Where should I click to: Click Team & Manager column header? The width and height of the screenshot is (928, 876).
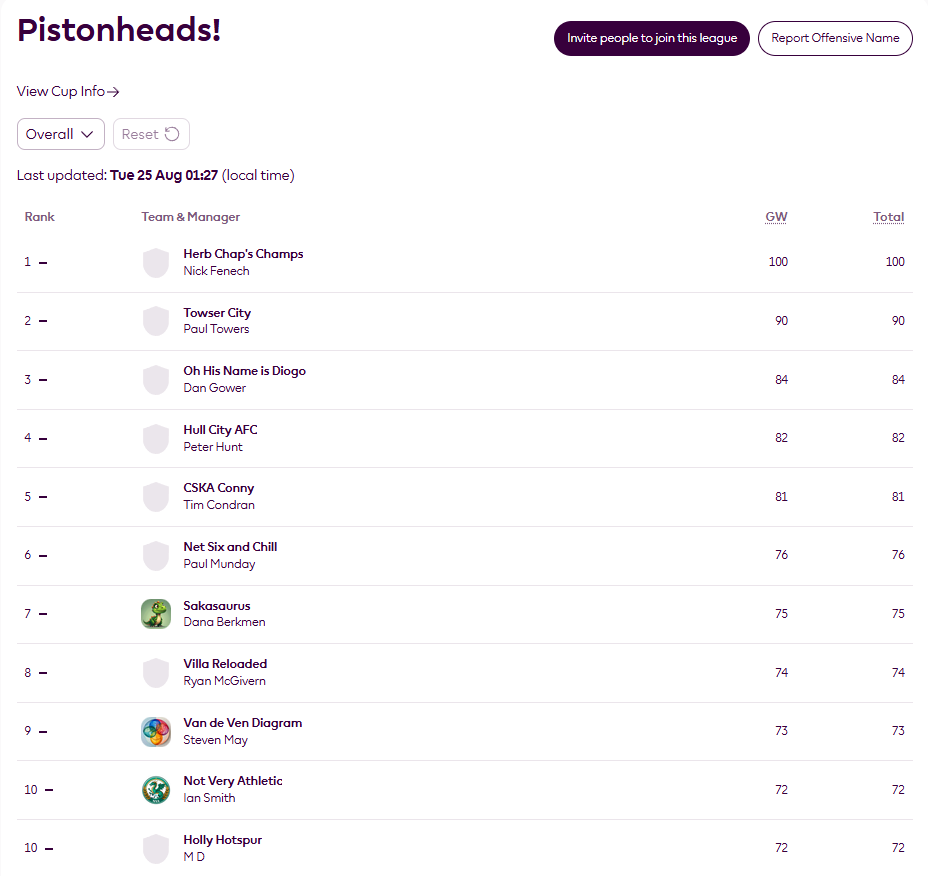click(x=191, y=217)
